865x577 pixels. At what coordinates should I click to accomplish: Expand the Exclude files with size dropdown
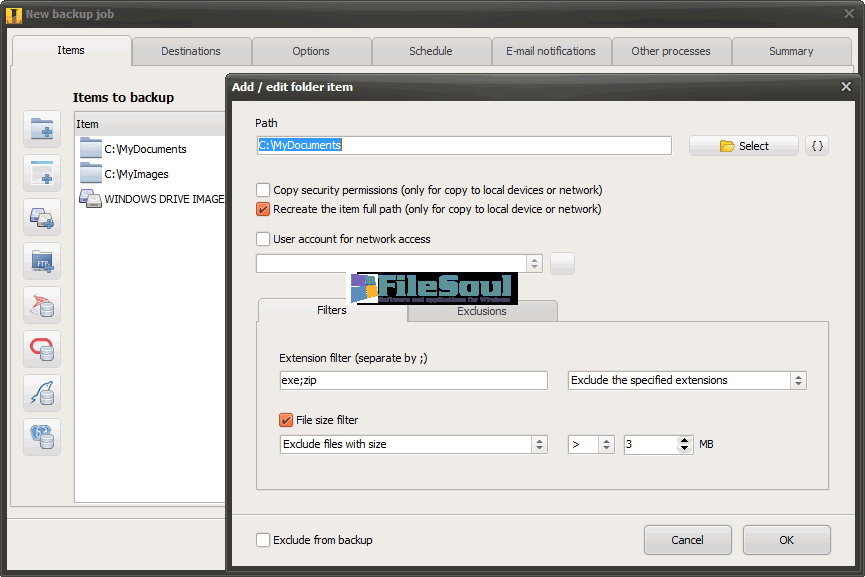(413, 444)
